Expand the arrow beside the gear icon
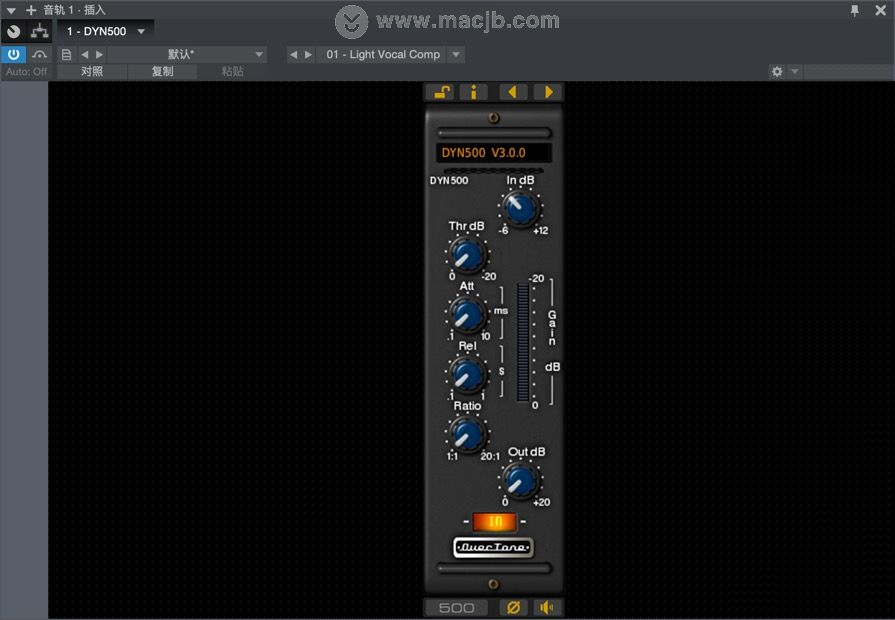This screenshot has width=895, height=620. (x=795, y=72)
